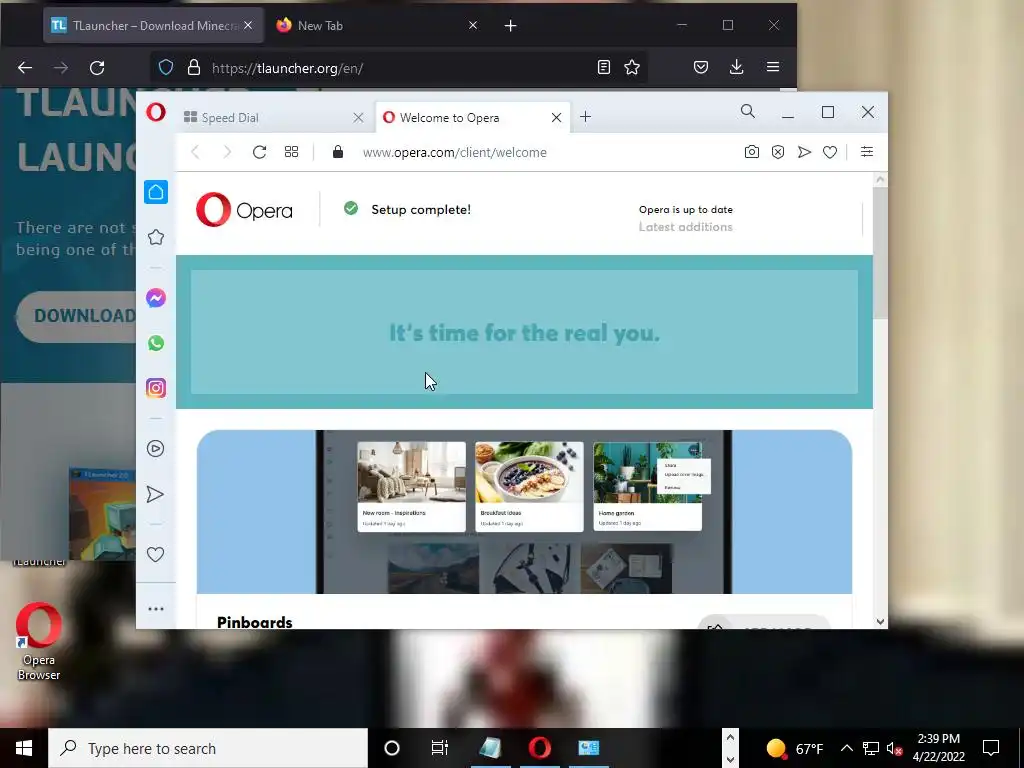
Task: Open Speed Dial grid button in Opera toolbar
Action: point(291,152)
